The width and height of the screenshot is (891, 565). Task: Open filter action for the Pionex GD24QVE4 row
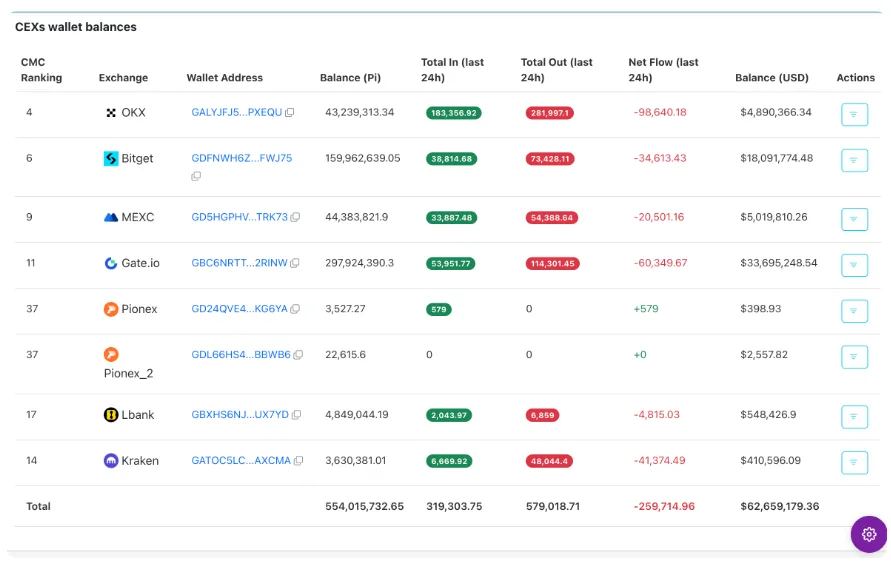coord(854,311)
